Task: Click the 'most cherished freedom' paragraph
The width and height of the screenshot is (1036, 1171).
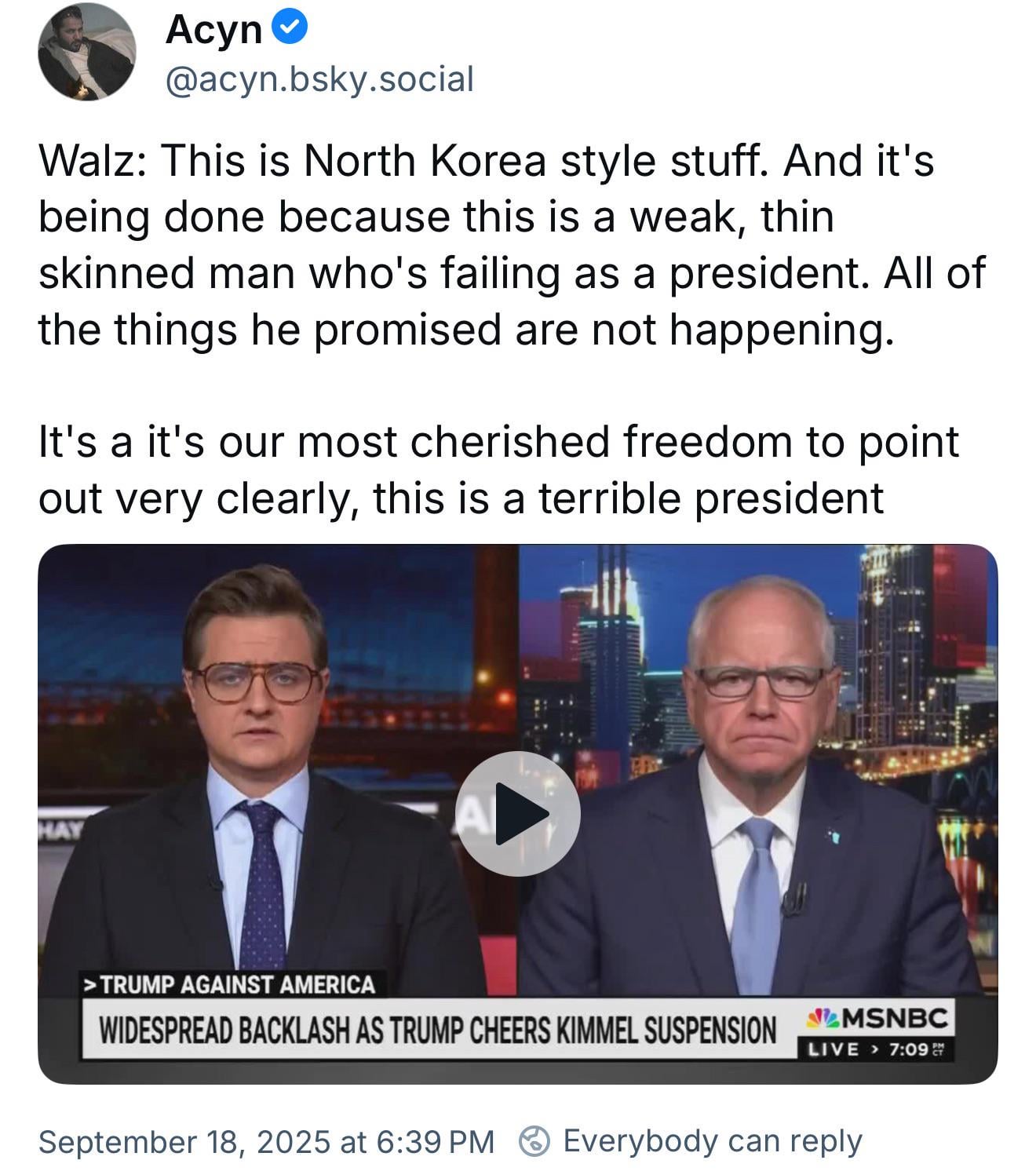Action: pos(499,469)
